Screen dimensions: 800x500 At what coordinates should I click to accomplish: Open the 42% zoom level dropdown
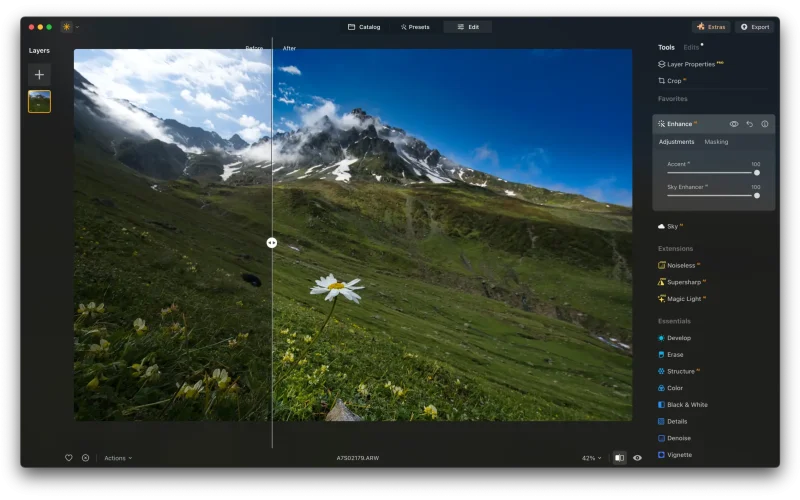pos(592,458)
